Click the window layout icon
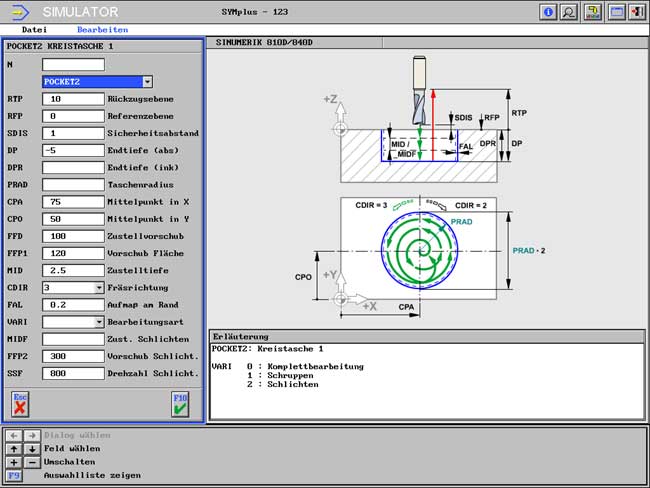Screen dimensions: 650x488 pyautogui.click(x=616, y=12)
